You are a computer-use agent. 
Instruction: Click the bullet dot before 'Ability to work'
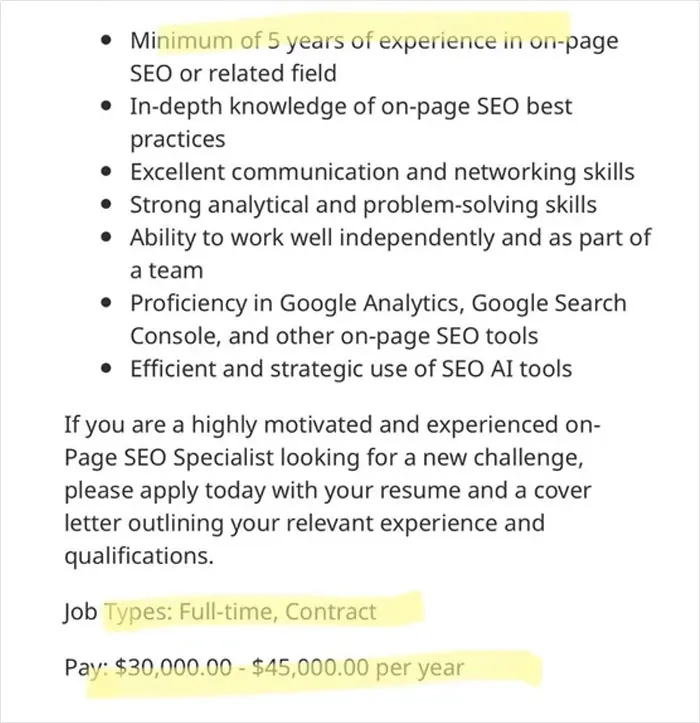click(106, 237)
